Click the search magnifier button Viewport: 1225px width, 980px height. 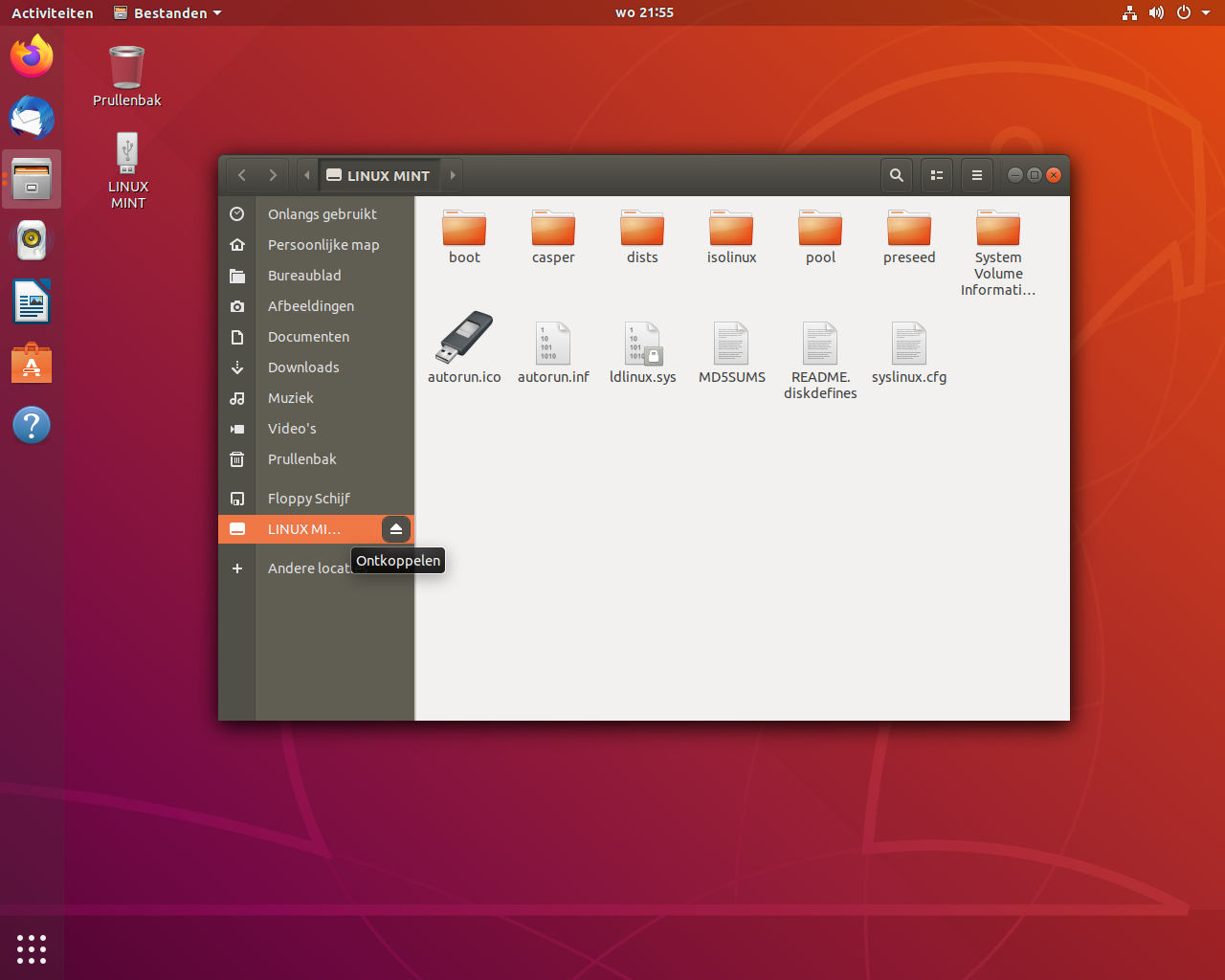(897, 175)
